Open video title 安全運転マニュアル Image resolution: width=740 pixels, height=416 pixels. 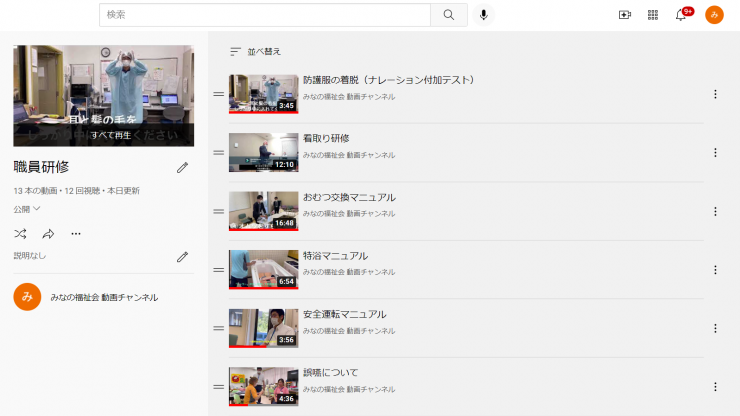345,314
